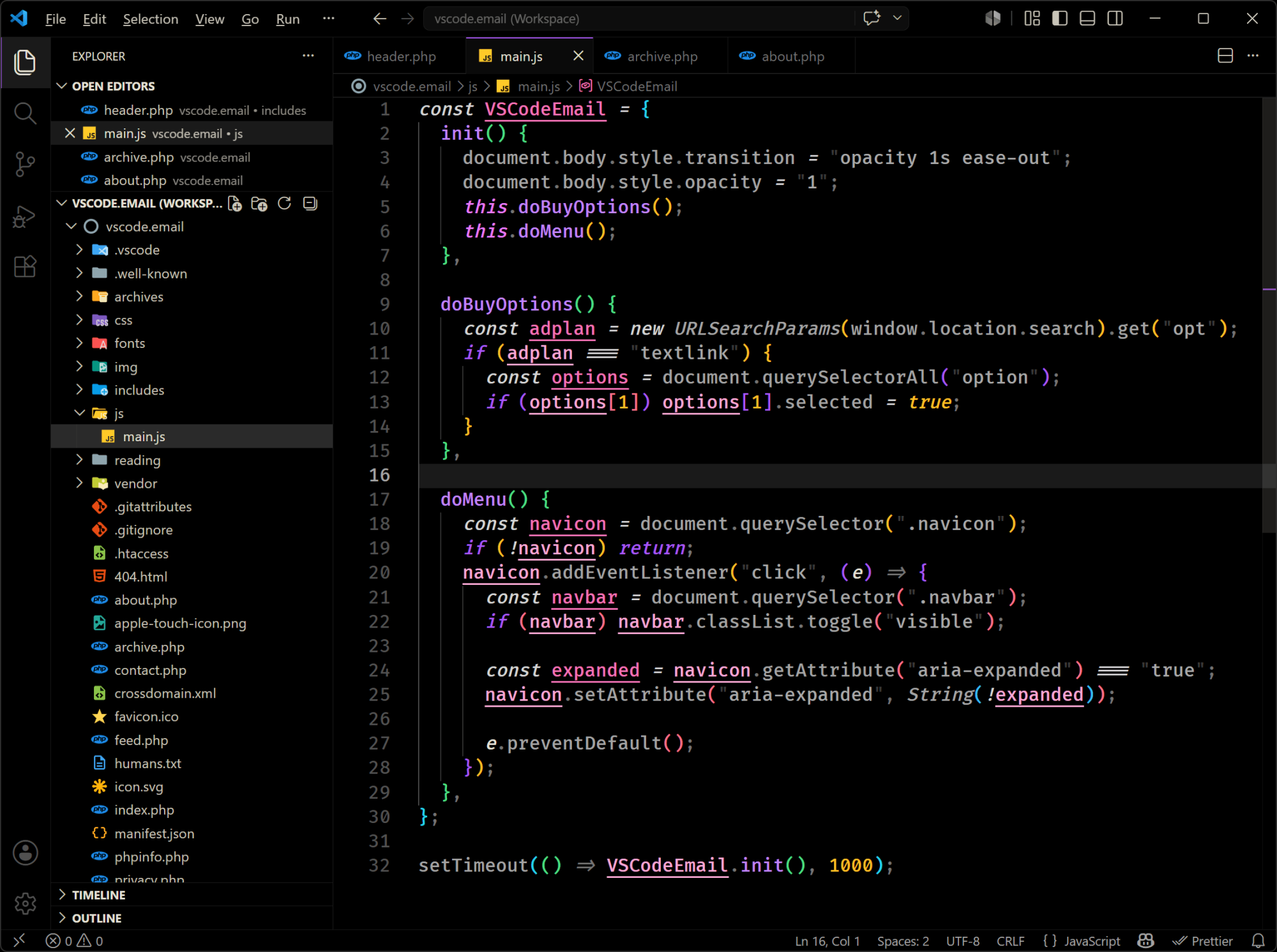
Task: Click the Copilot status icon in status bar
Action: click(1146, 941)
